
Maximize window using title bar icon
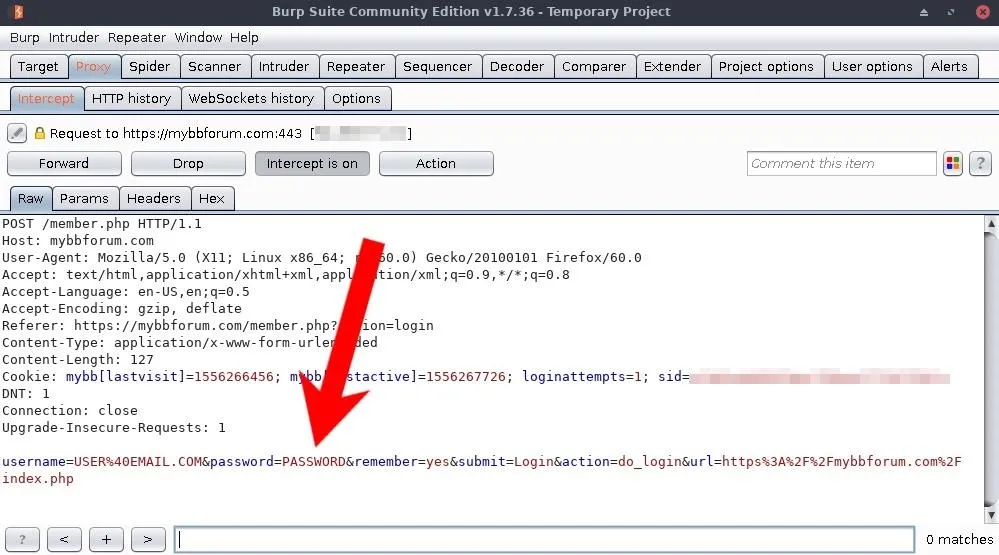951,12
